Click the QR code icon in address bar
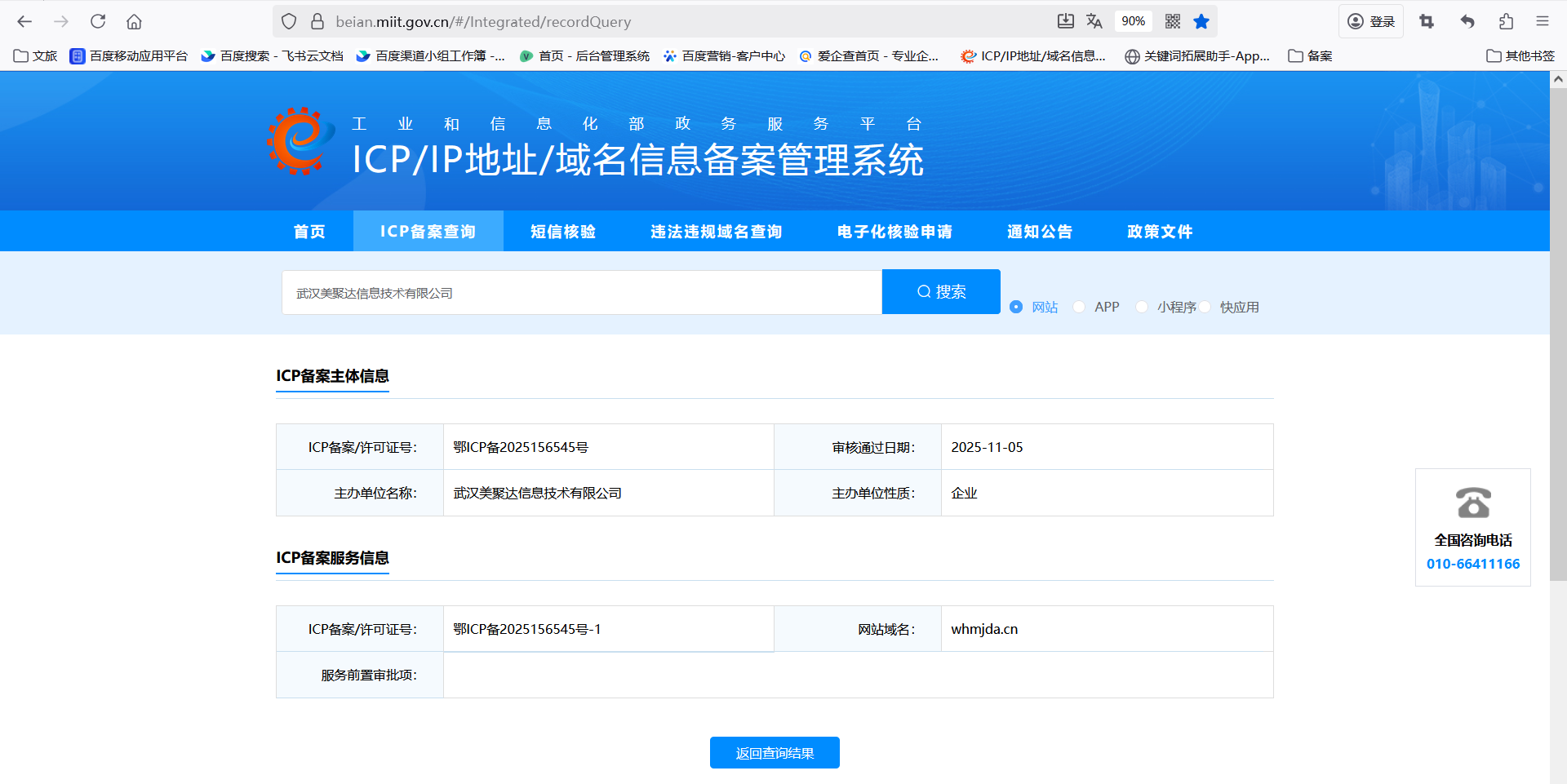This screenshot has height=784, width=1567. coord(1173,21)
